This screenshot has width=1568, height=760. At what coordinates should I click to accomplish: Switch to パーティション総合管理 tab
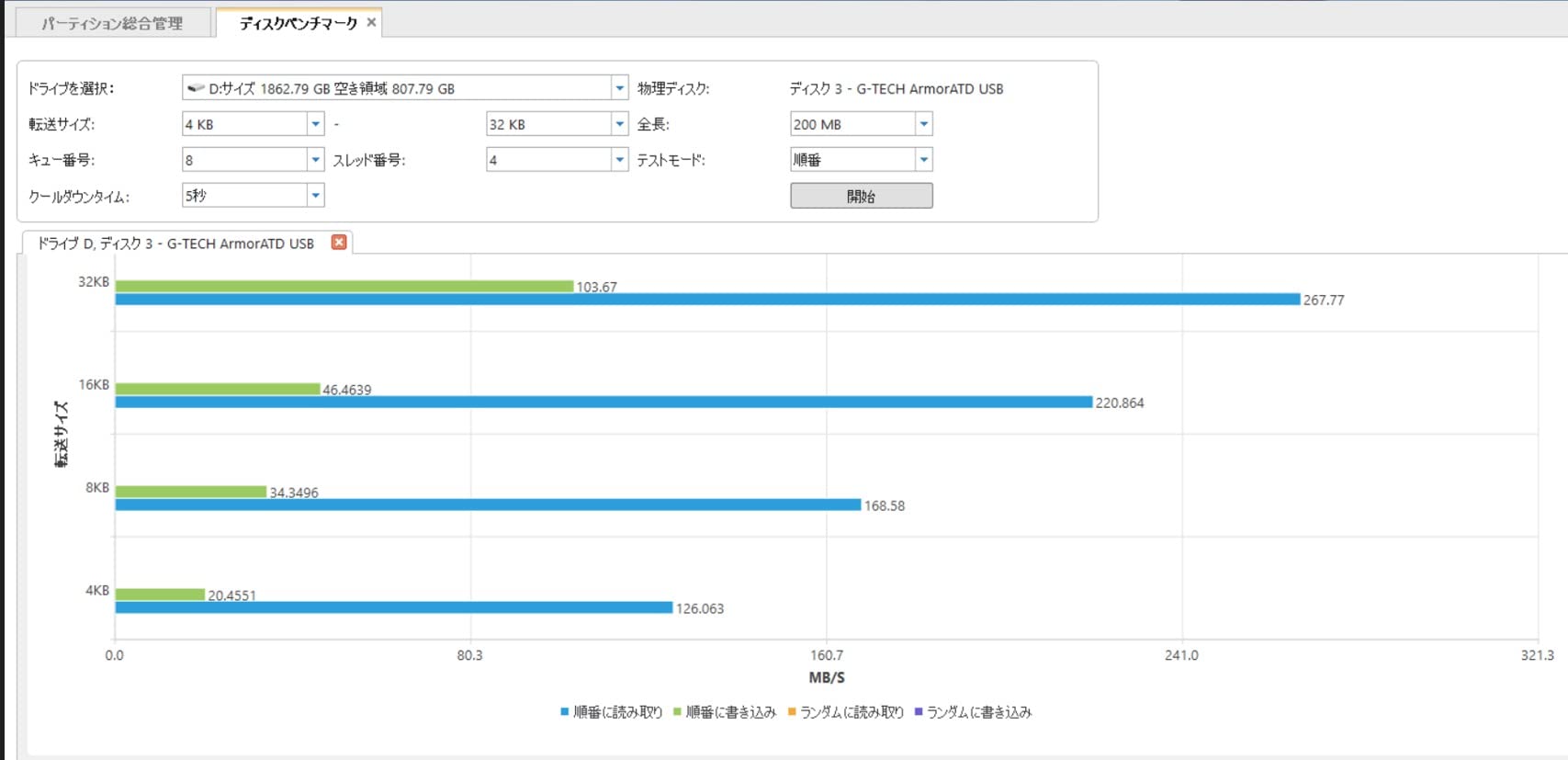[x=112, y=23]
